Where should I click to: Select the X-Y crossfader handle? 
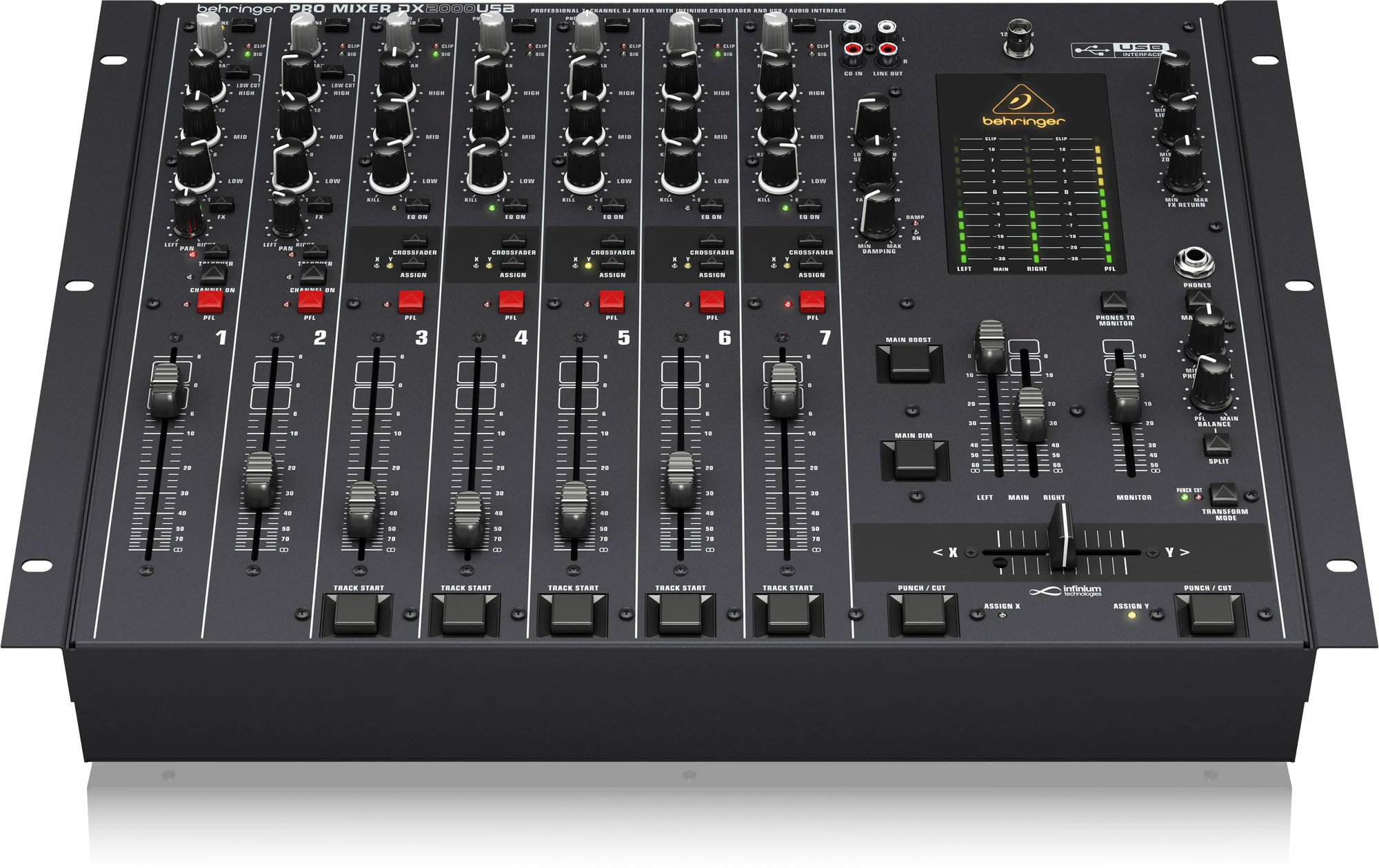[1062, 537]
